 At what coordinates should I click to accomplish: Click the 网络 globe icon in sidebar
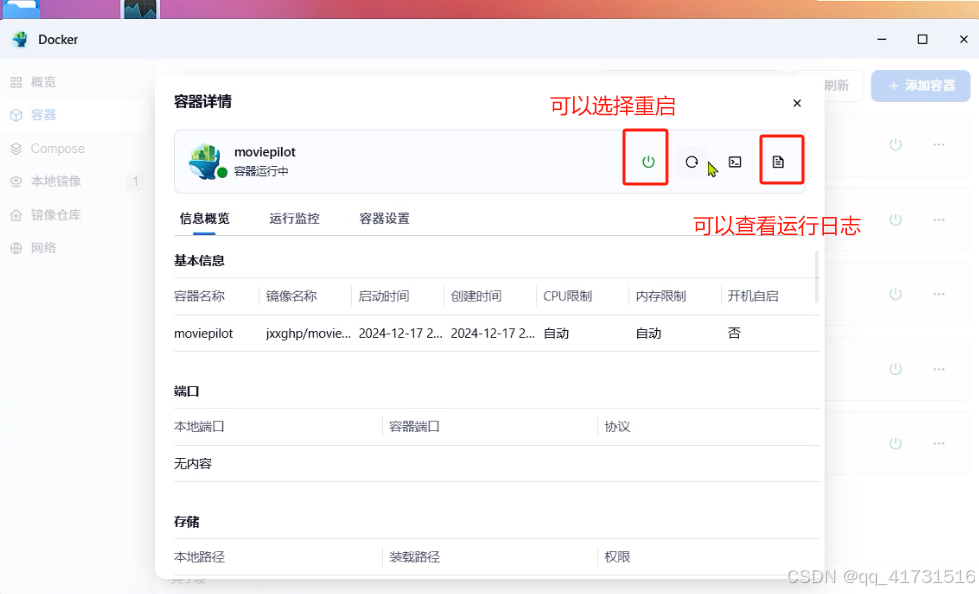click(x=16, y=248)
